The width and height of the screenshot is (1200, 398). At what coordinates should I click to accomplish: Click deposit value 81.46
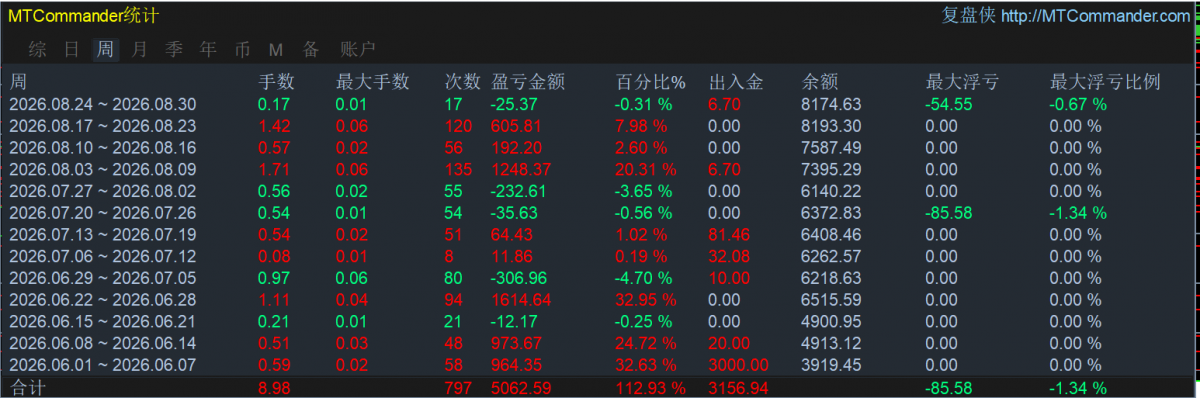click(729, 235)
